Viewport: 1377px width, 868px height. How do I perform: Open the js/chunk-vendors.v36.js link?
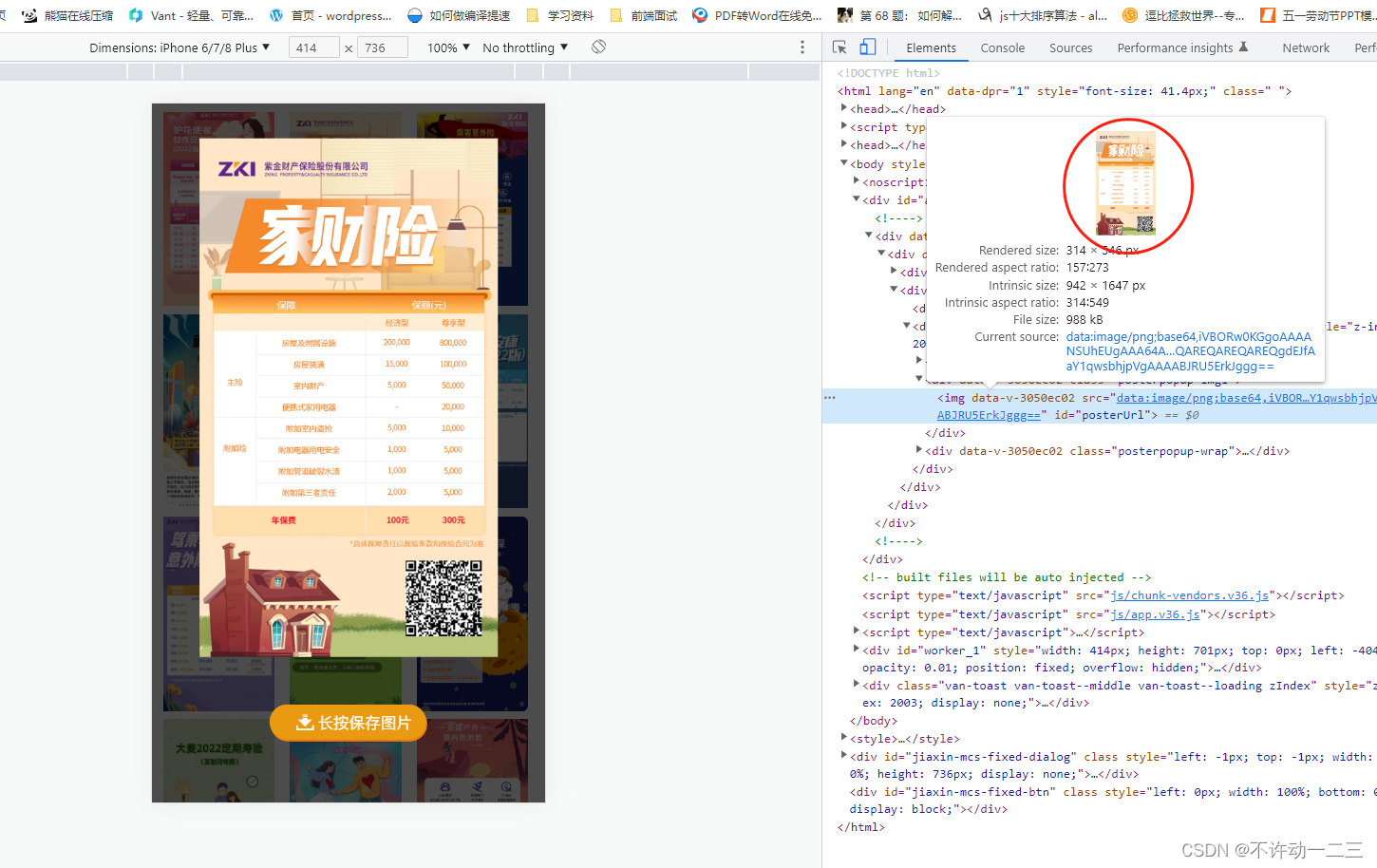tap(1189, 595)
